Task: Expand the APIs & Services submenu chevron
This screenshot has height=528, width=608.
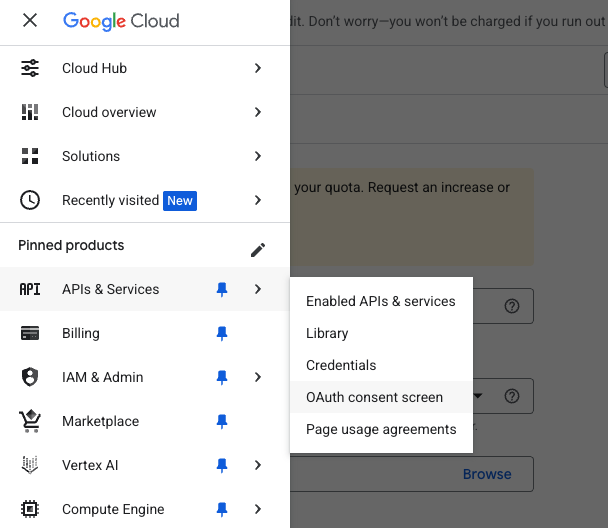Action: 258,289
